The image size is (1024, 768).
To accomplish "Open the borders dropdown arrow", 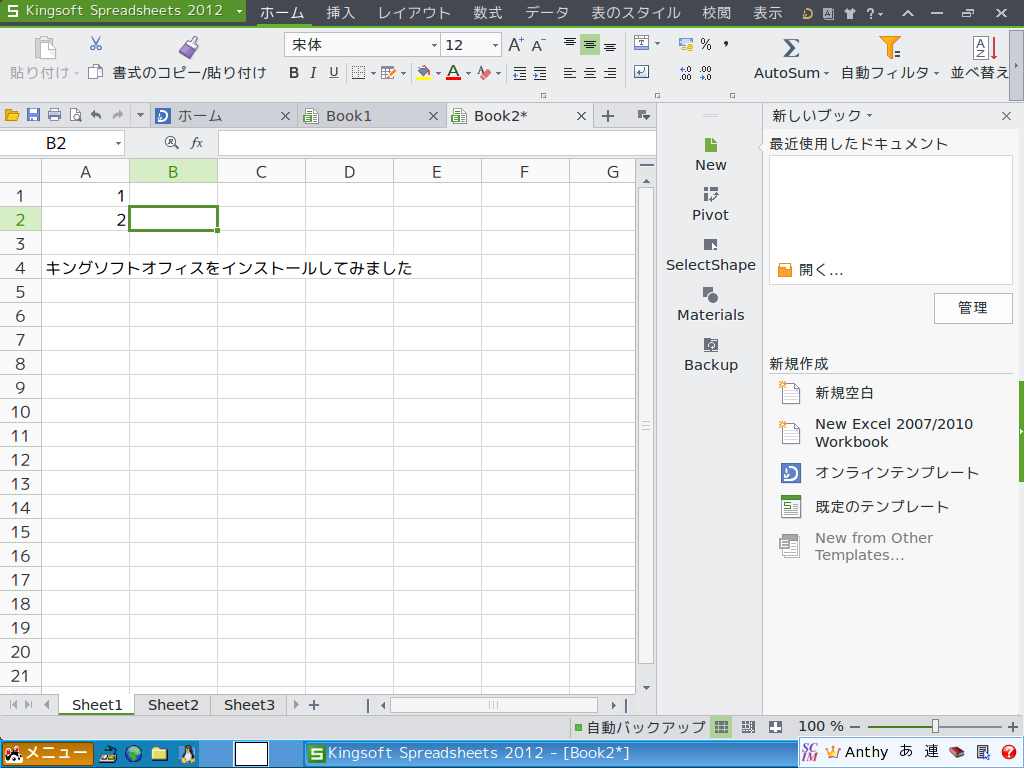I will 373,73.
